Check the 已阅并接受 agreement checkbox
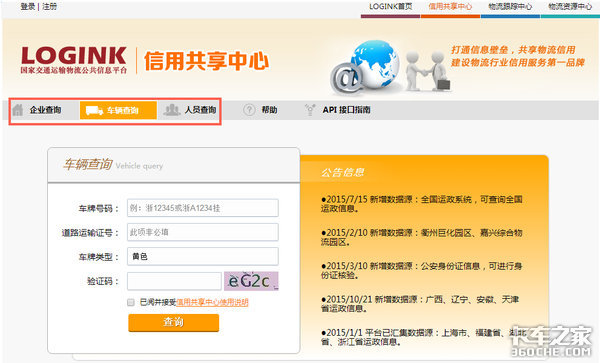Screen dimensions: 600x363 (x=131, y=303)
